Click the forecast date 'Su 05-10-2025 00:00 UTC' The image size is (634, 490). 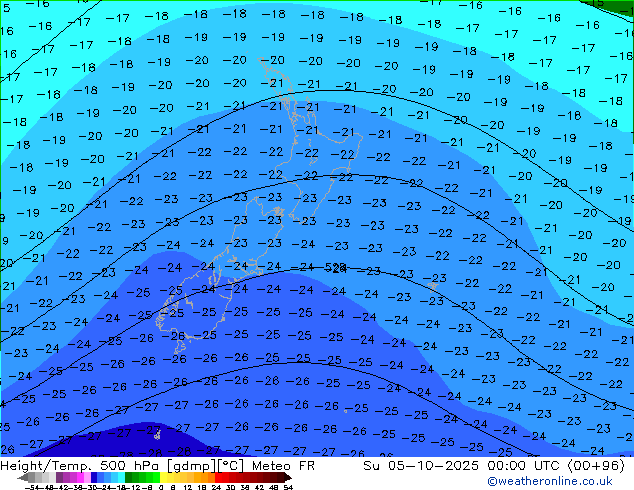click(x=463, y=466)
